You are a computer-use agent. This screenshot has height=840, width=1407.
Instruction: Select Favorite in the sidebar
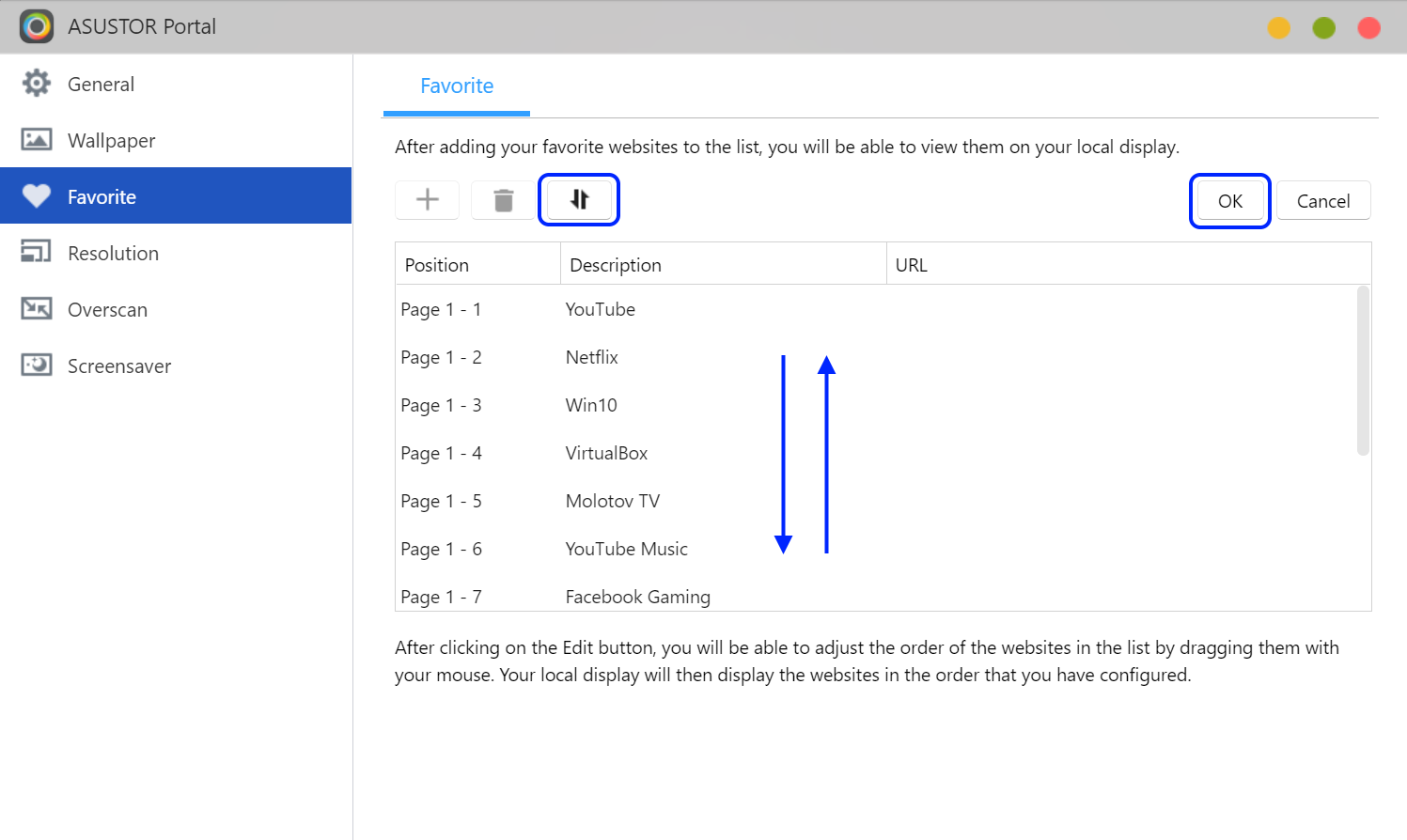click(176, 195)
